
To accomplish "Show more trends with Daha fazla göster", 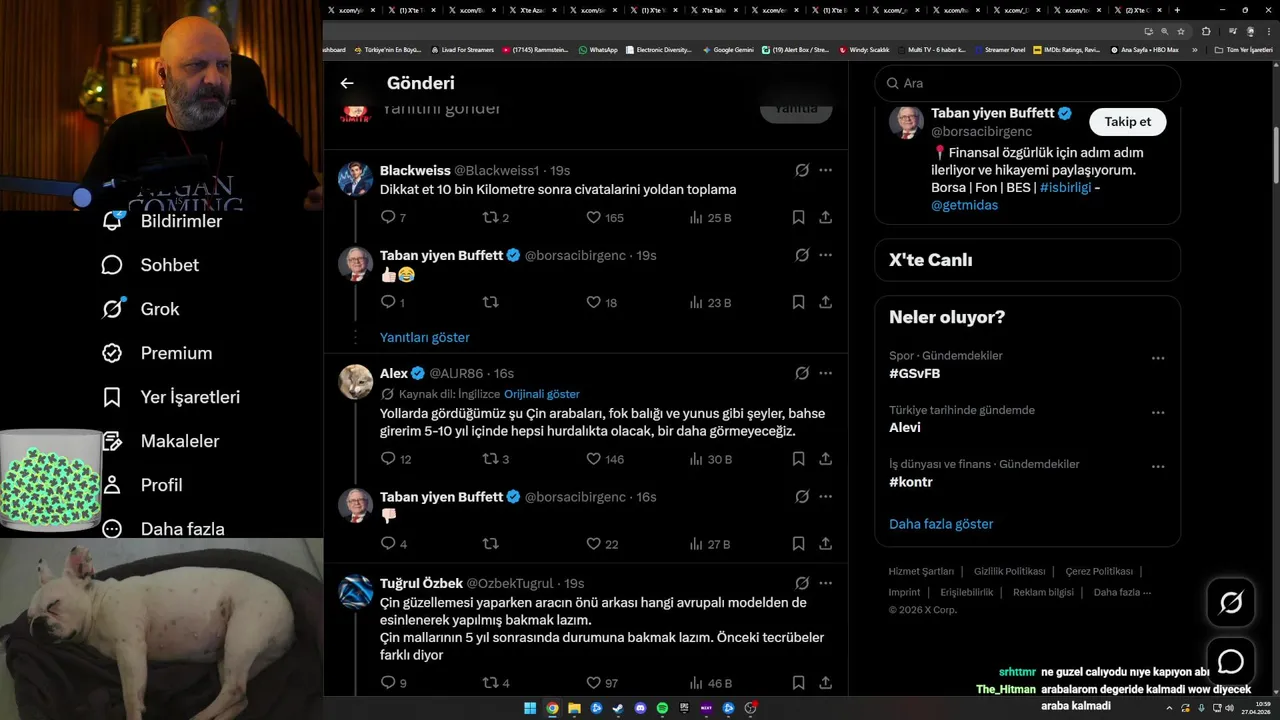I will 941,524.
